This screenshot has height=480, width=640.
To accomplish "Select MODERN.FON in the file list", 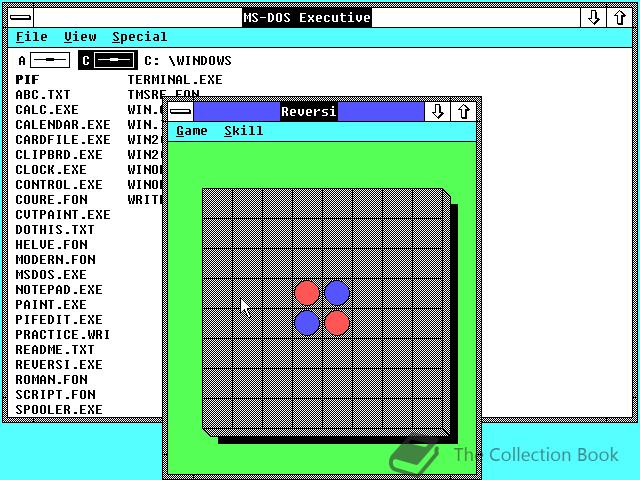I will [56, 260].
